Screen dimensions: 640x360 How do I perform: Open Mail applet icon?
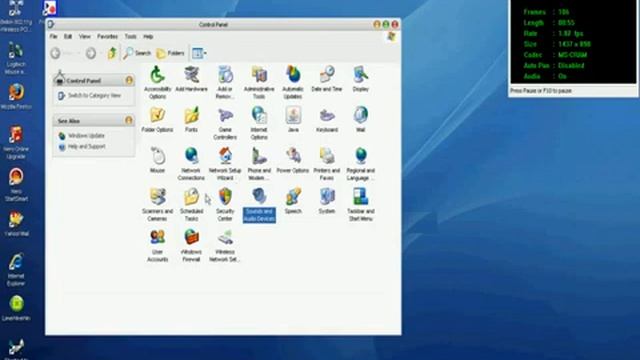(360, 120)
